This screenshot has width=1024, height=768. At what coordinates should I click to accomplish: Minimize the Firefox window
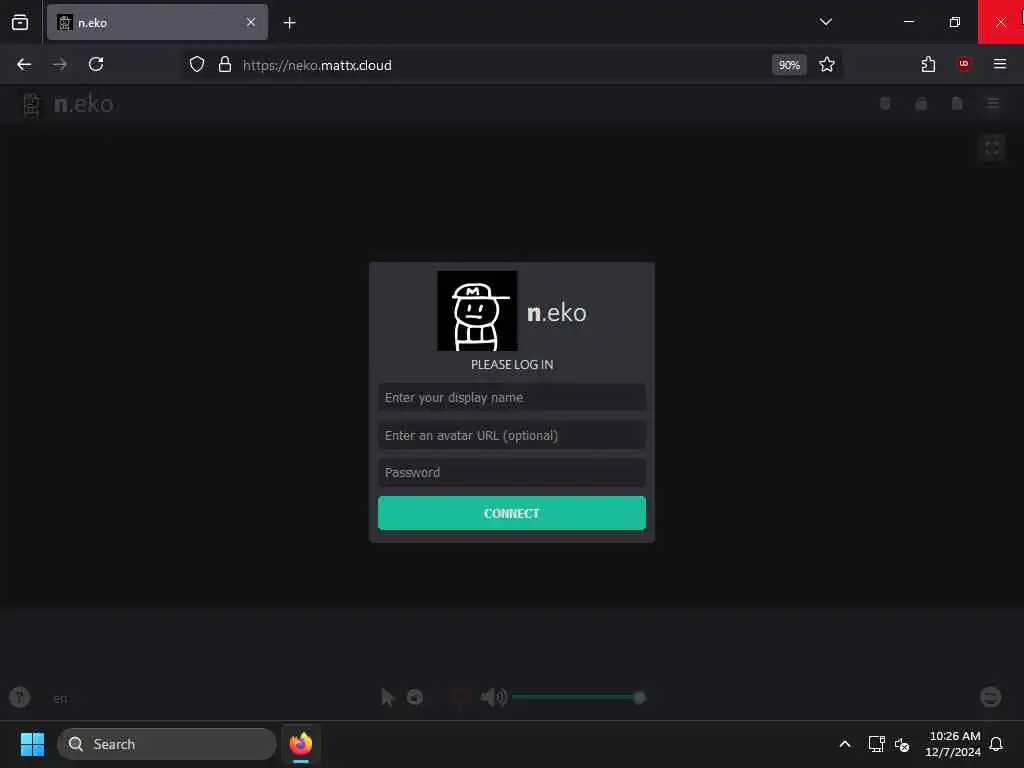coord(908,22)
